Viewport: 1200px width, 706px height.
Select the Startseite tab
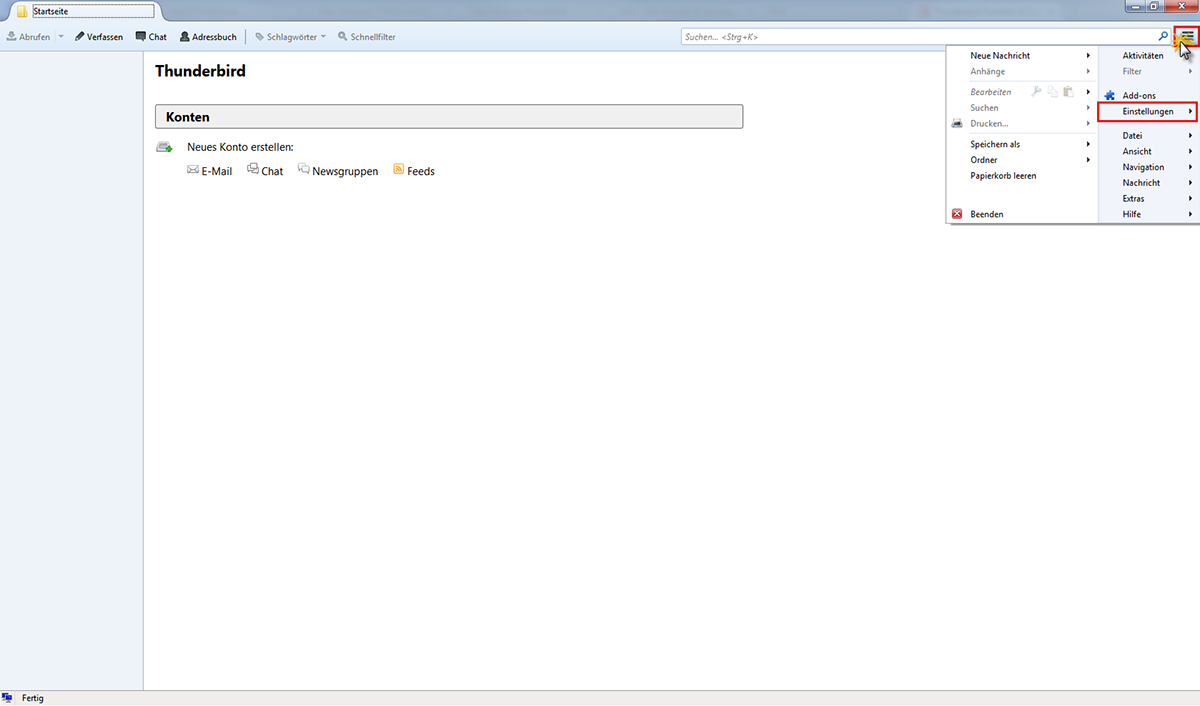[x=85, y=12]
